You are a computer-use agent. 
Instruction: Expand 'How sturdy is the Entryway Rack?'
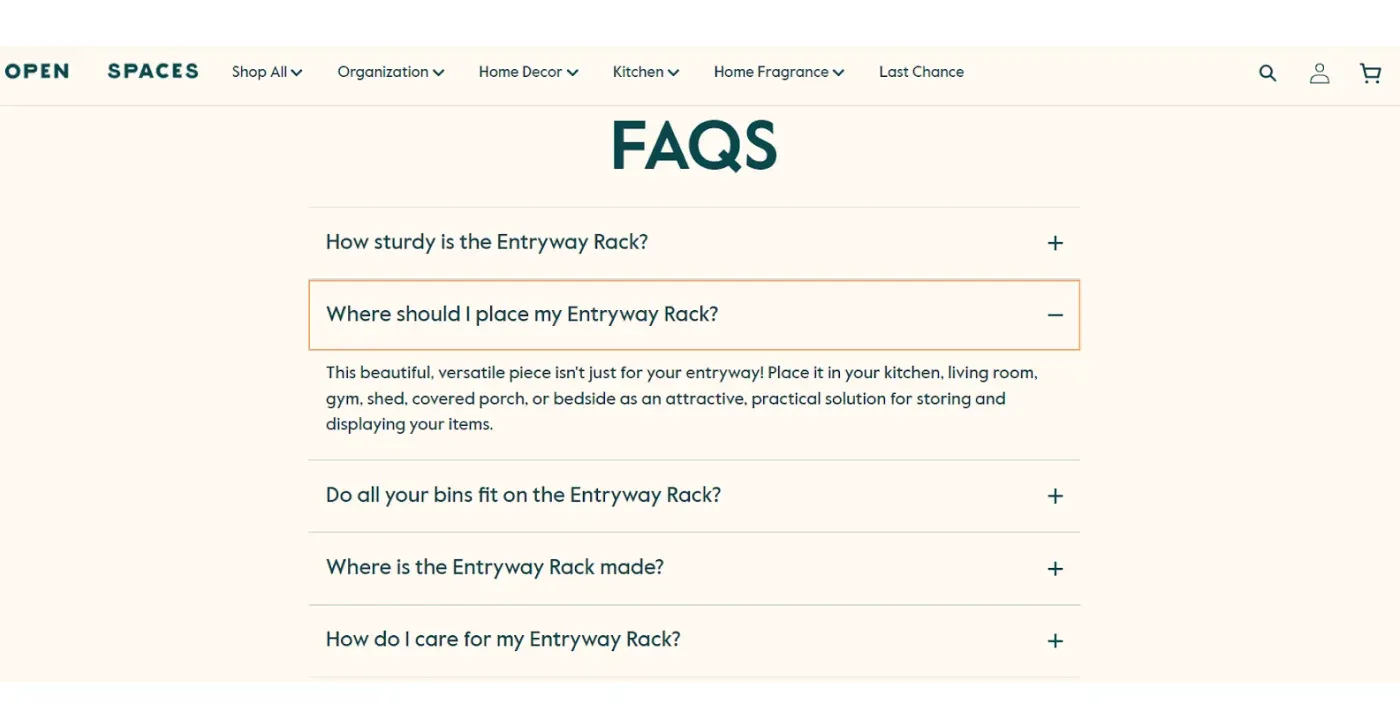487,242
